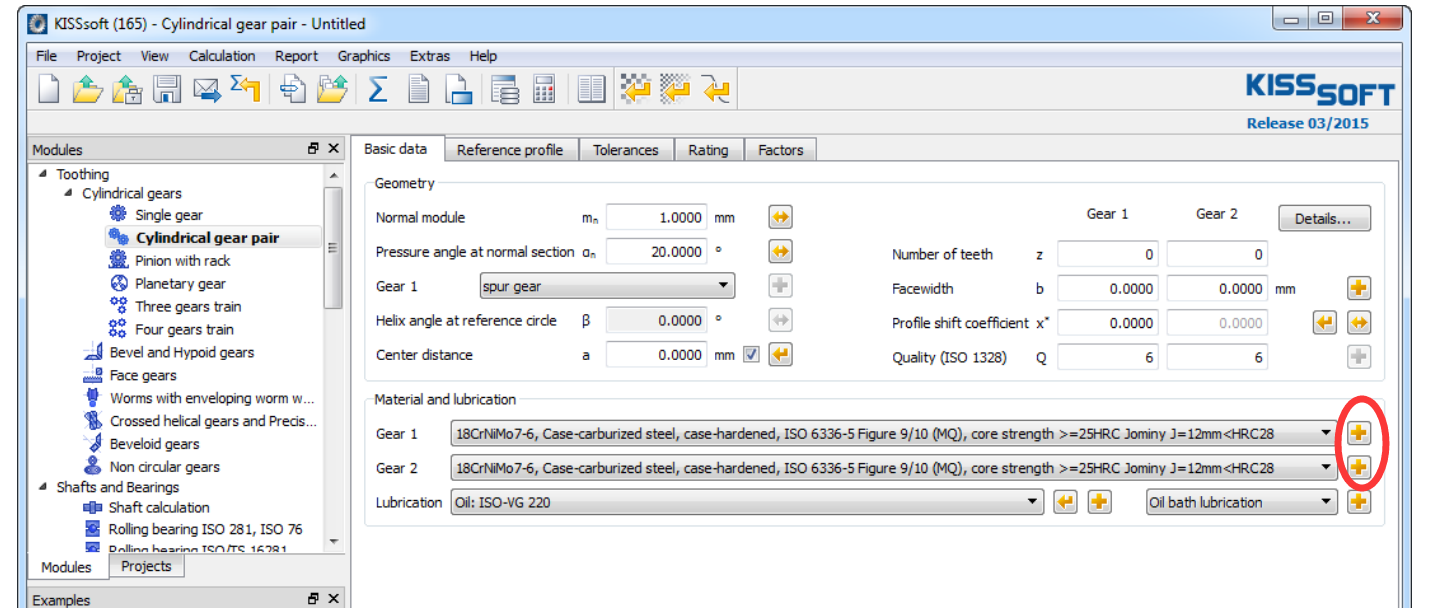
Task: Run calculation with blue sigma icon
Action: click(378, 90)
